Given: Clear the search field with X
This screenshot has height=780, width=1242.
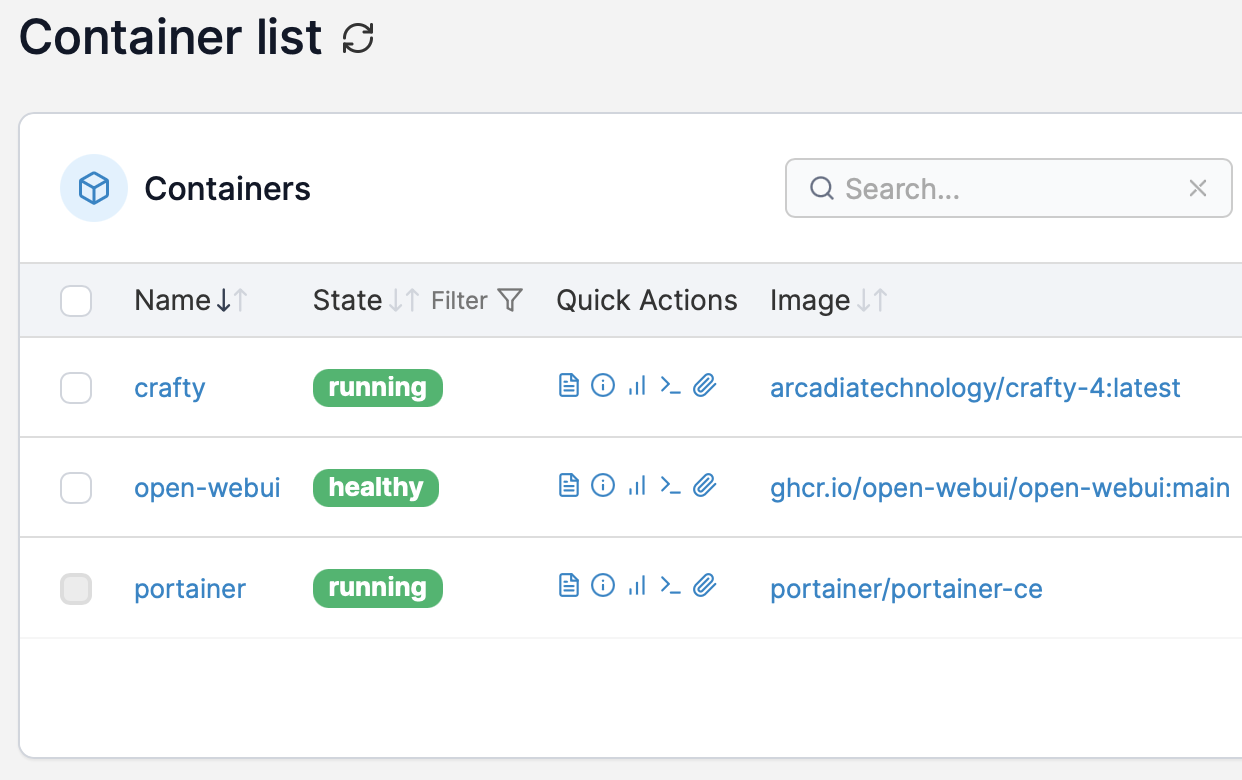Looking at the screenshot, I should (x=1197, y=188).
